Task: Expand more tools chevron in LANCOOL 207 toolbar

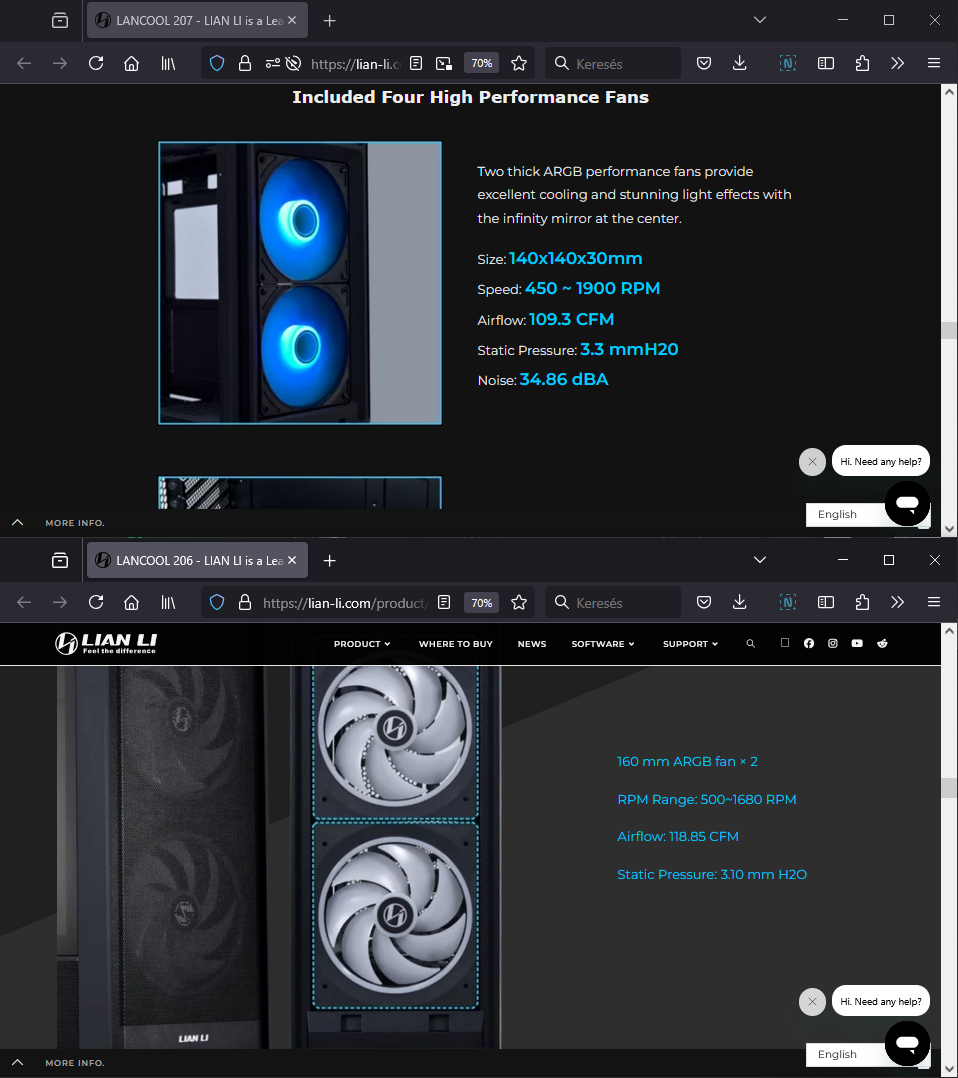Action: [897, 63]
